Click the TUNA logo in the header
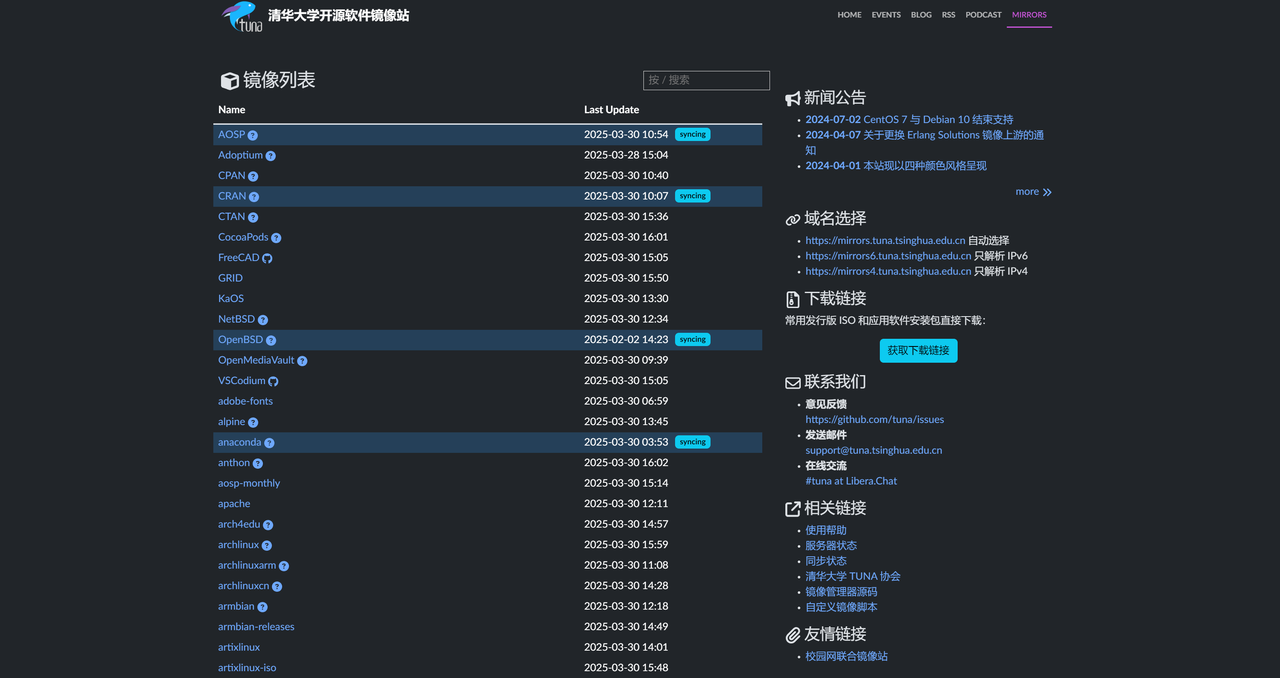 point(243,16)
